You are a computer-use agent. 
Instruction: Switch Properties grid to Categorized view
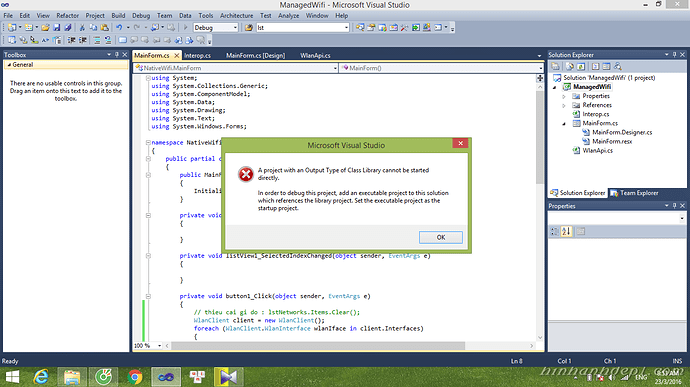point(554,231)
